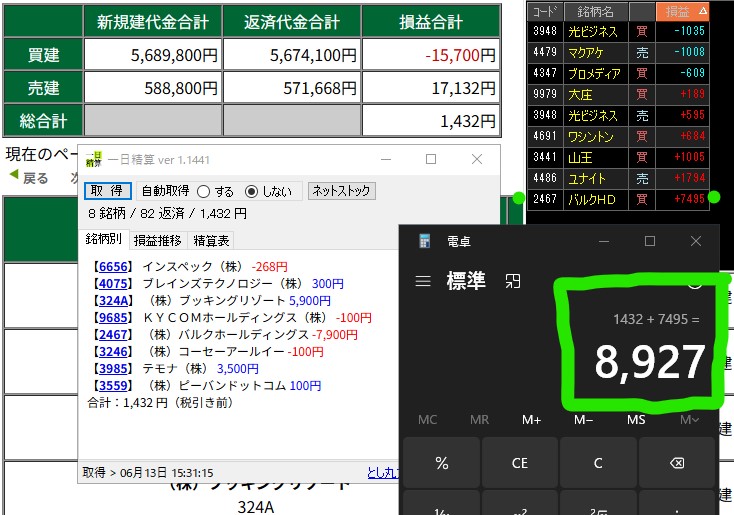Select the 9979 大庄 row

coord(618,94)
